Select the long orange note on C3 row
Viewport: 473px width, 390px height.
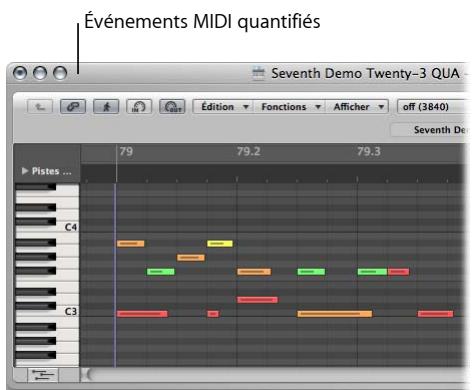pos(335,314)
